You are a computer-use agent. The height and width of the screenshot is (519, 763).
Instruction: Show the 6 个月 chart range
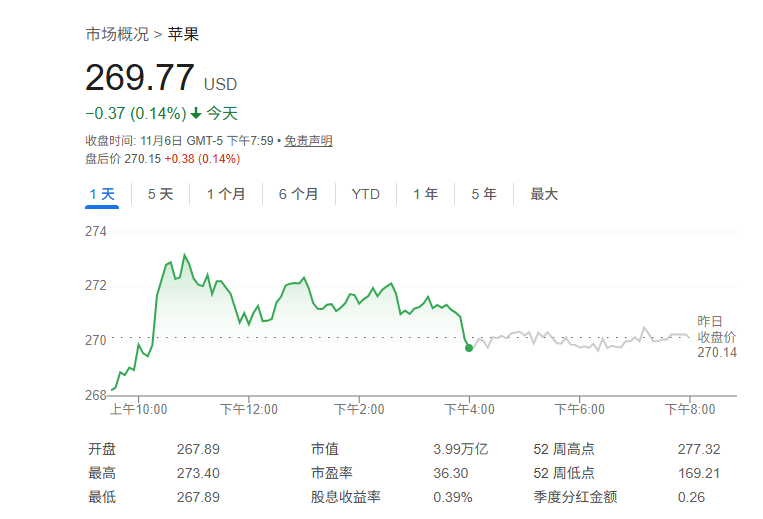click(x=298, y=195)
